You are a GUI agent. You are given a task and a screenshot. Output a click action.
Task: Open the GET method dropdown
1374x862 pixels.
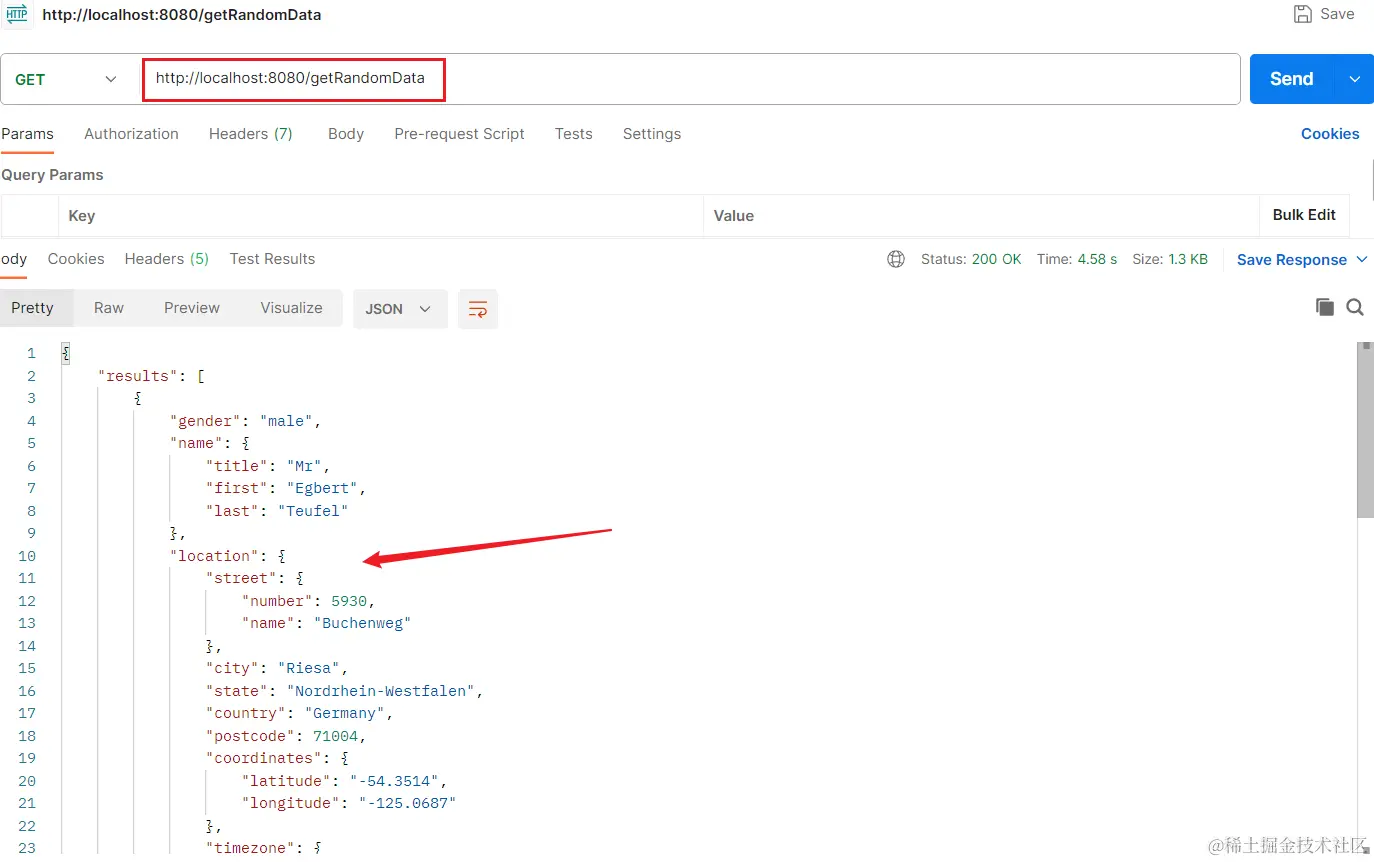coord(67,80)
